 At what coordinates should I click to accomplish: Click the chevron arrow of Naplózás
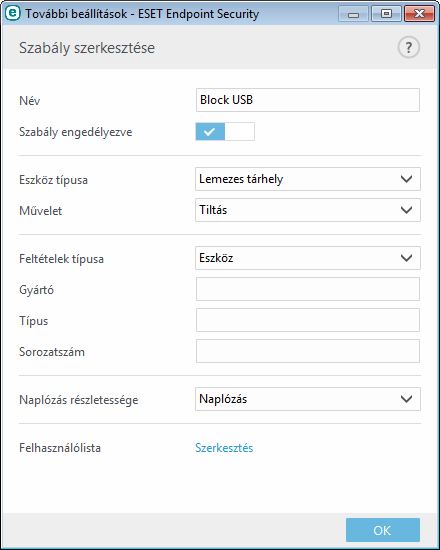click(406, 399)
